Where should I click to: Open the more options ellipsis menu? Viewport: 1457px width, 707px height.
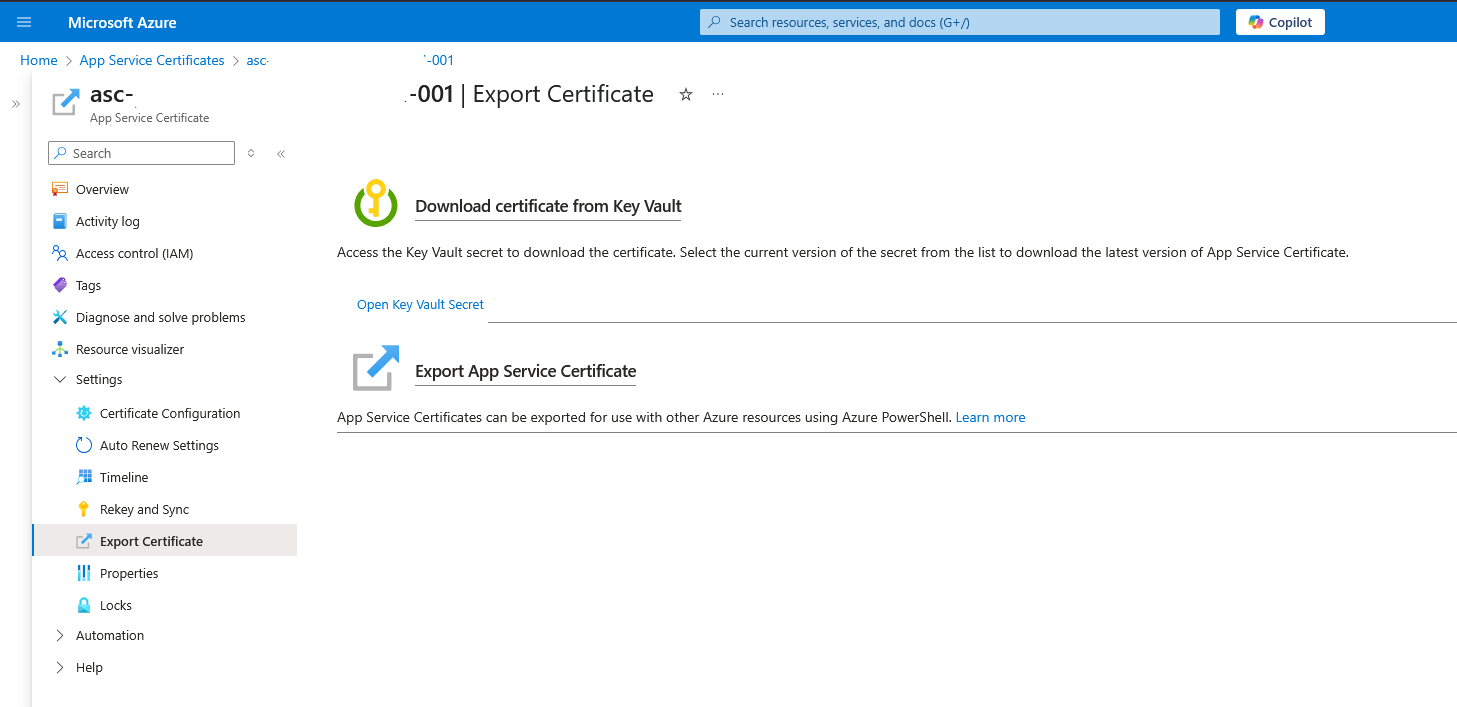(x=718, y=94)
